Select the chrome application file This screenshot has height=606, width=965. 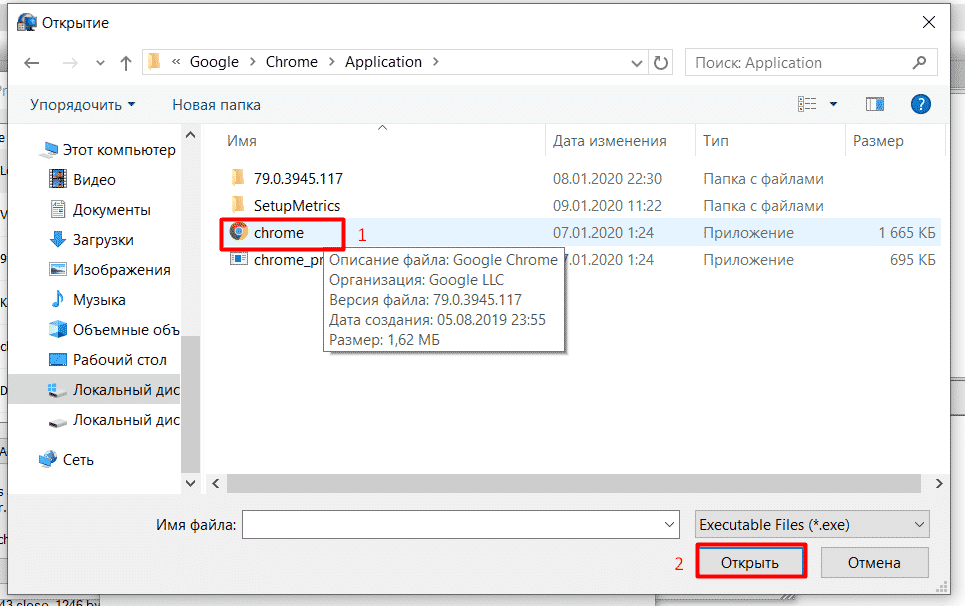click(278, 233)
